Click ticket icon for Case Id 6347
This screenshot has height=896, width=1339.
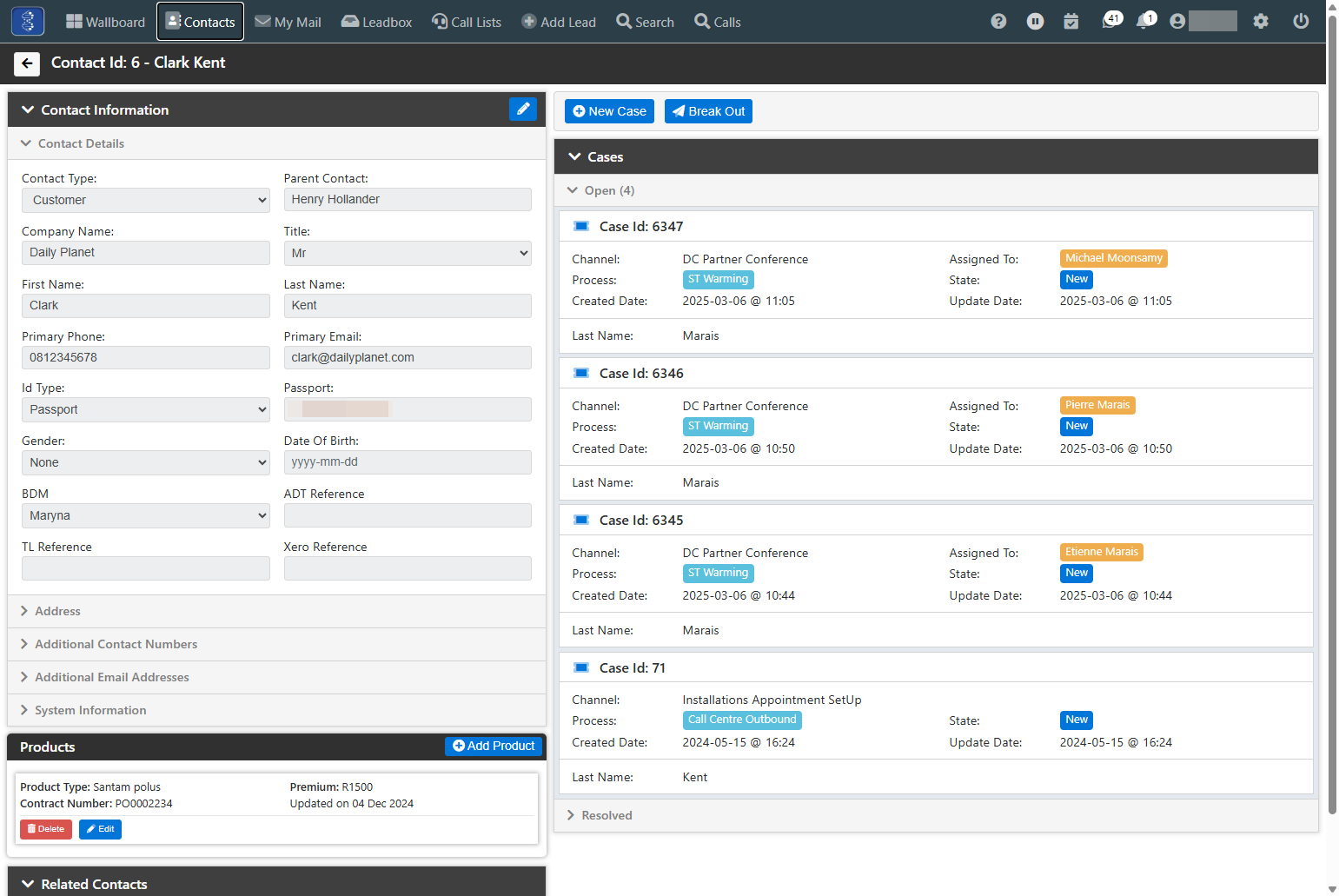click(x=581, y=227)
